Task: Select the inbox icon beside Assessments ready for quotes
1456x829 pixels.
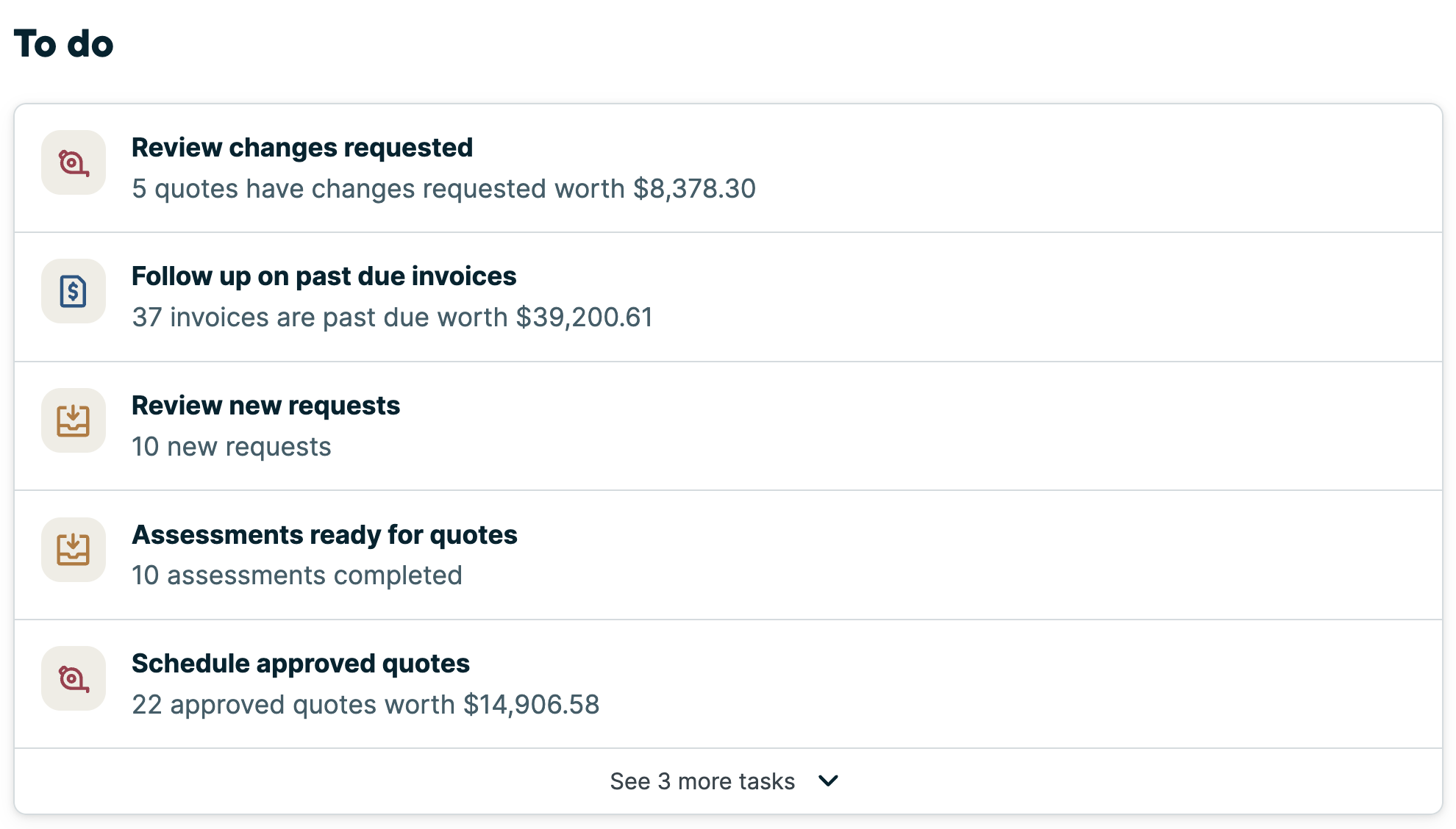Action: click(74, 550)
